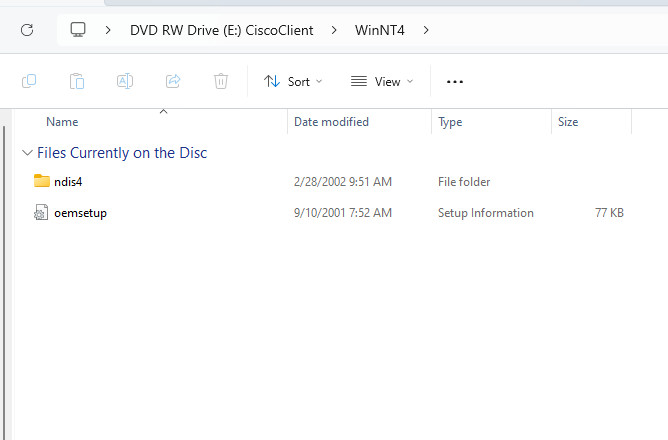Expand the chevron after WinNT4
Viewport: 668px width, 440px height.
pyautogui.click(x=427, y=30)
